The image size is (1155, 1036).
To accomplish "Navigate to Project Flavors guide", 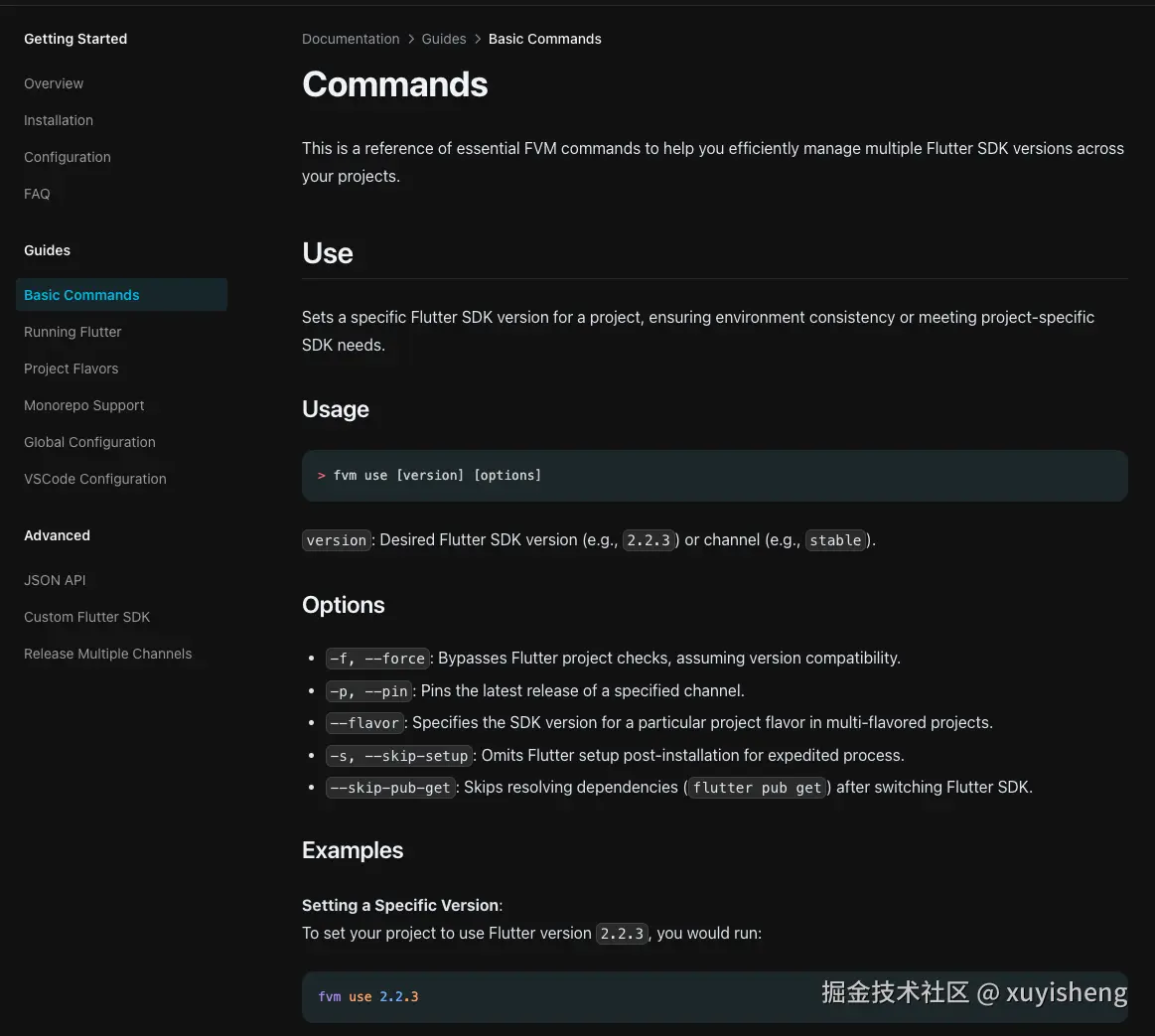I will pos(71,369).
